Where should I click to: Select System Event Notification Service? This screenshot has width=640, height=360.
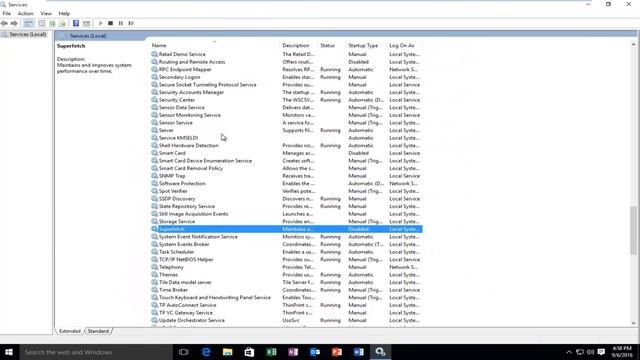pos(286,237)
